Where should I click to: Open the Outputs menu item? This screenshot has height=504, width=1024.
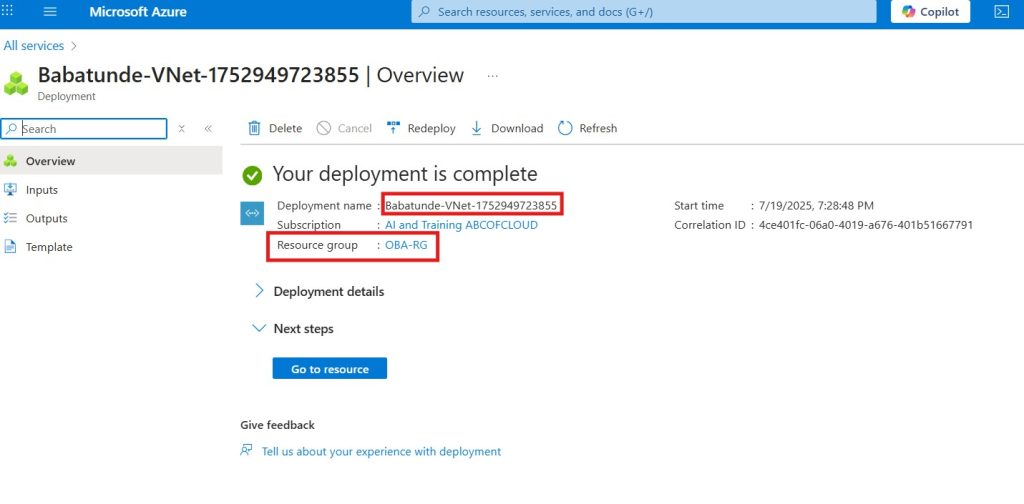[x=46, y=218]
